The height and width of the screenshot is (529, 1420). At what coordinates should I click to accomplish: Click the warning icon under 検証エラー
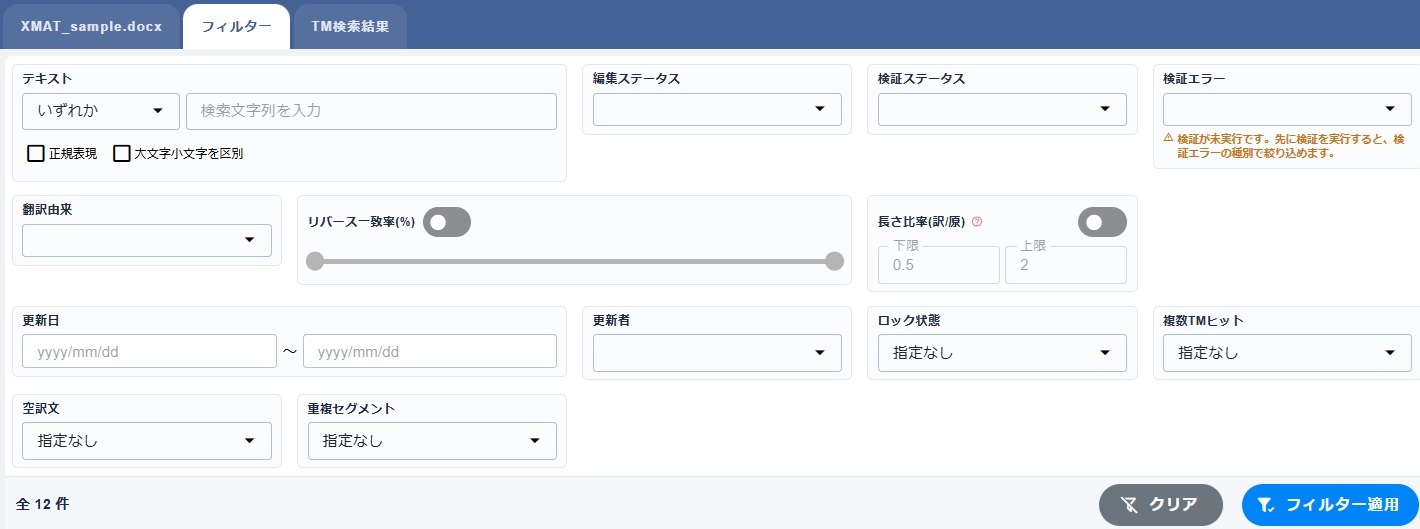[1168, 138]
